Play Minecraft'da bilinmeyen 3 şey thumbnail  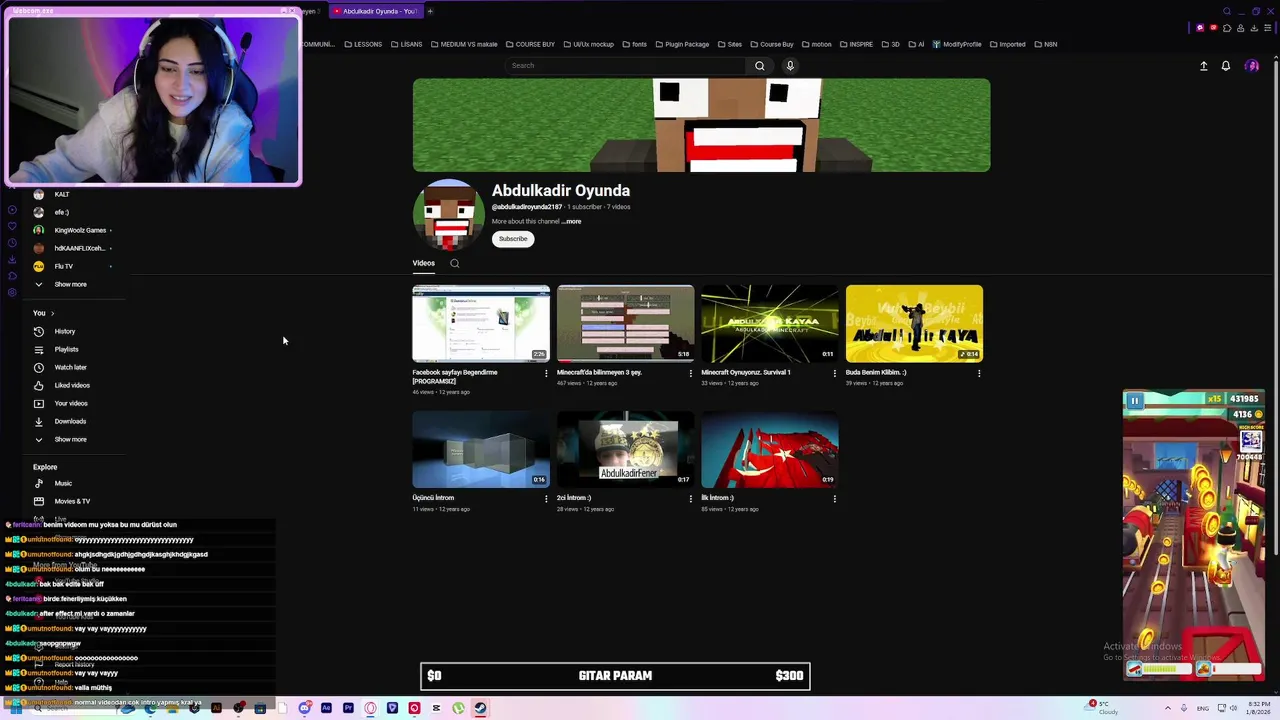coord(625,323)
